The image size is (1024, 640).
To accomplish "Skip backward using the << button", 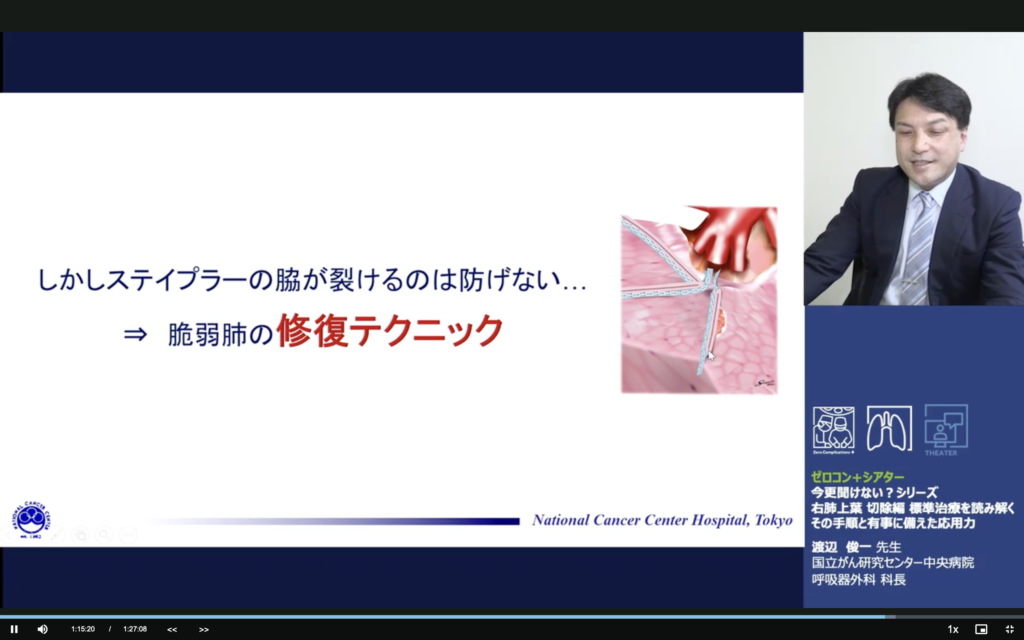I will [x=172, y=629].
